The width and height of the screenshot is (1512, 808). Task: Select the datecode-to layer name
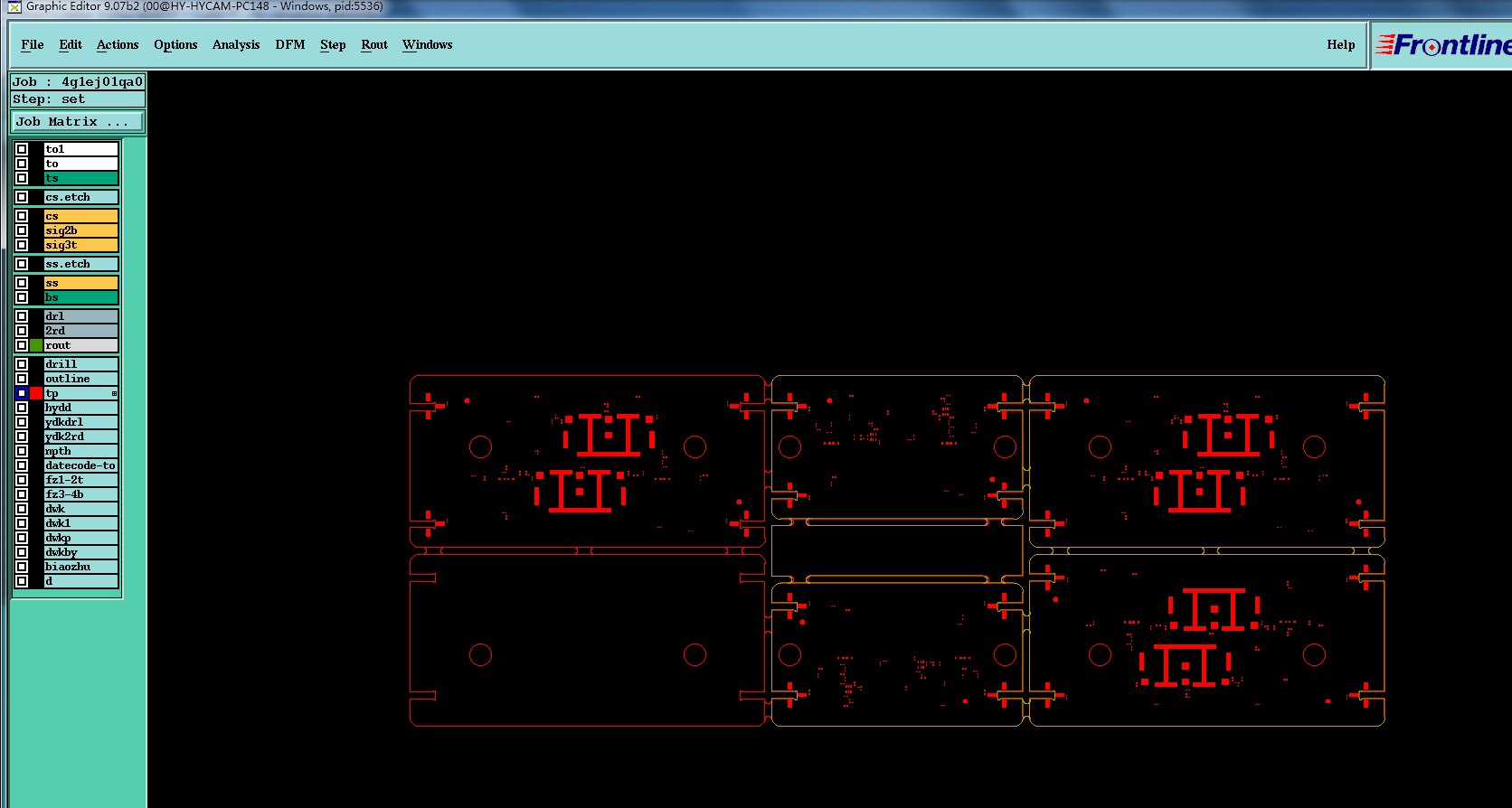coord(81,465)
